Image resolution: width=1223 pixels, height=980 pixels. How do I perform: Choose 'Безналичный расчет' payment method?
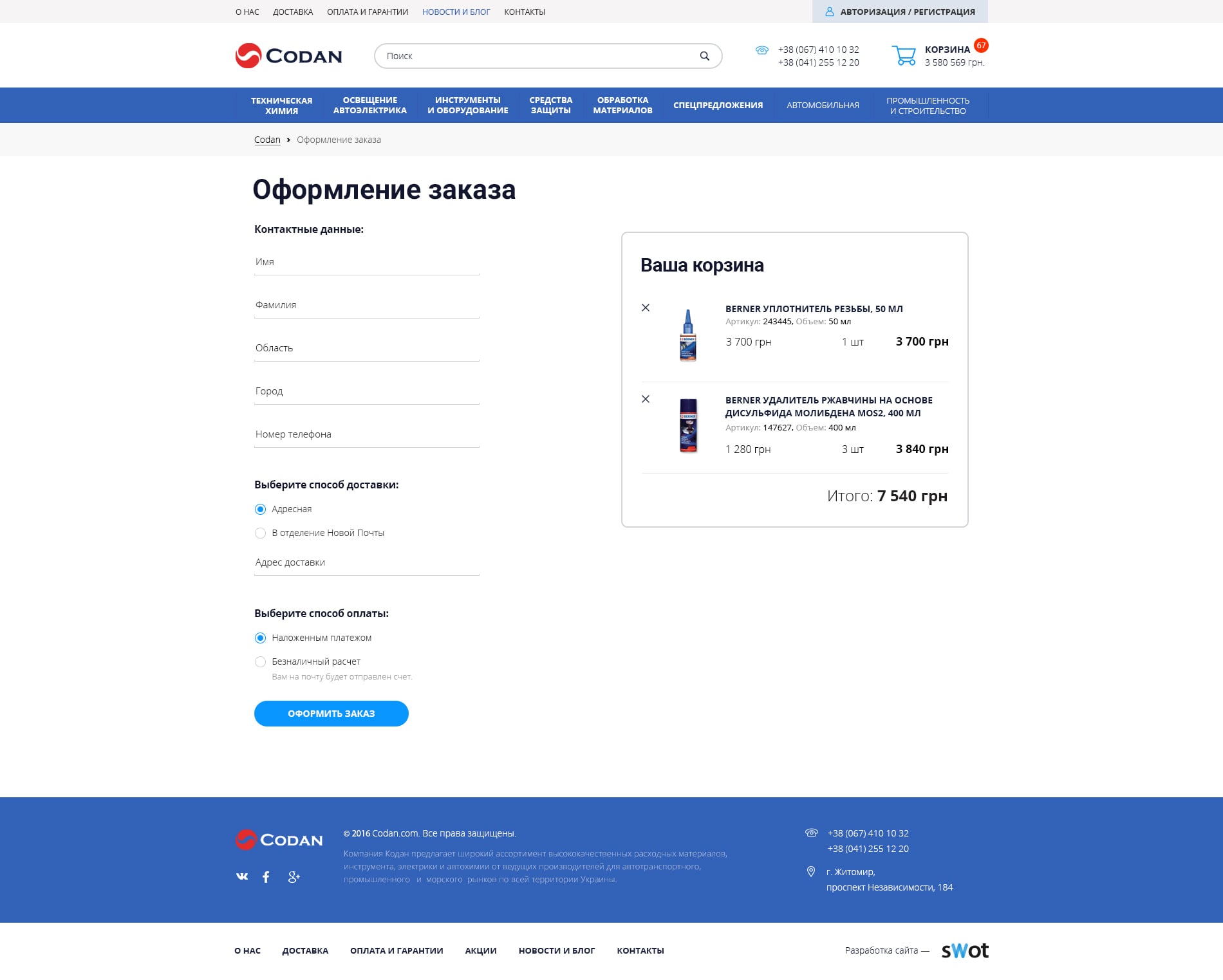coord(261,661)
